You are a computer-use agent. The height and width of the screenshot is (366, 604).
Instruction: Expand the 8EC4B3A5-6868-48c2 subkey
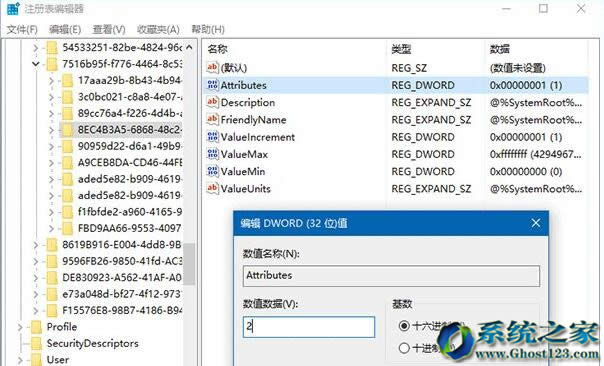click(x=51, y=130)
